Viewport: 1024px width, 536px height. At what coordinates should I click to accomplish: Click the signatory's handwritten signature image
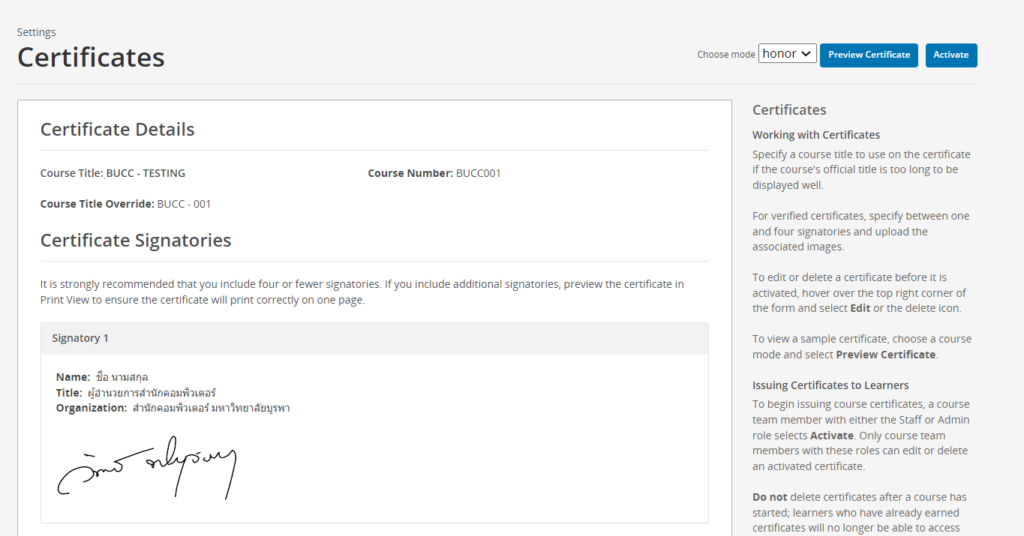tap(146, 467)
